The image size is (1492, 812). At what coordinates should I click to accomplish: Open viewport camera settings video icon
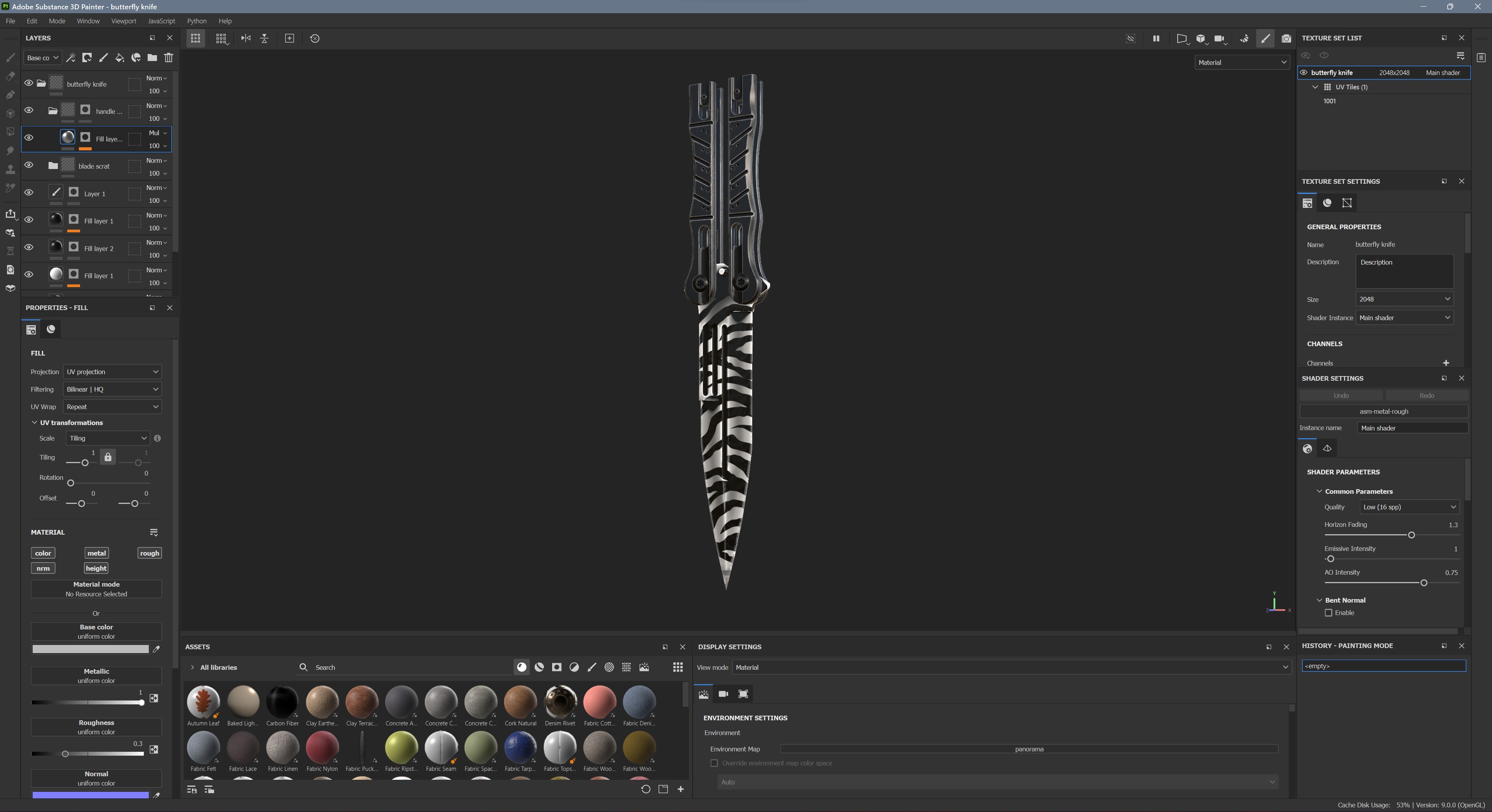coord(1220,38)
